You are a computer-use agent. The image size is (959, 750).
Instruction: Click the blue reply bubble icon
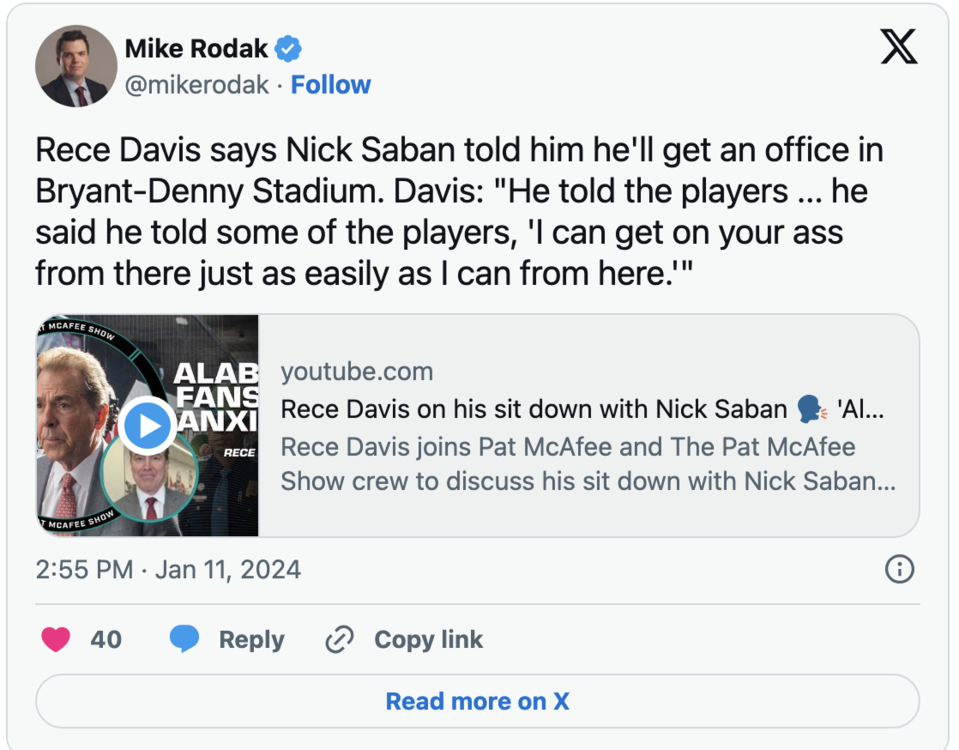point(184,639)
